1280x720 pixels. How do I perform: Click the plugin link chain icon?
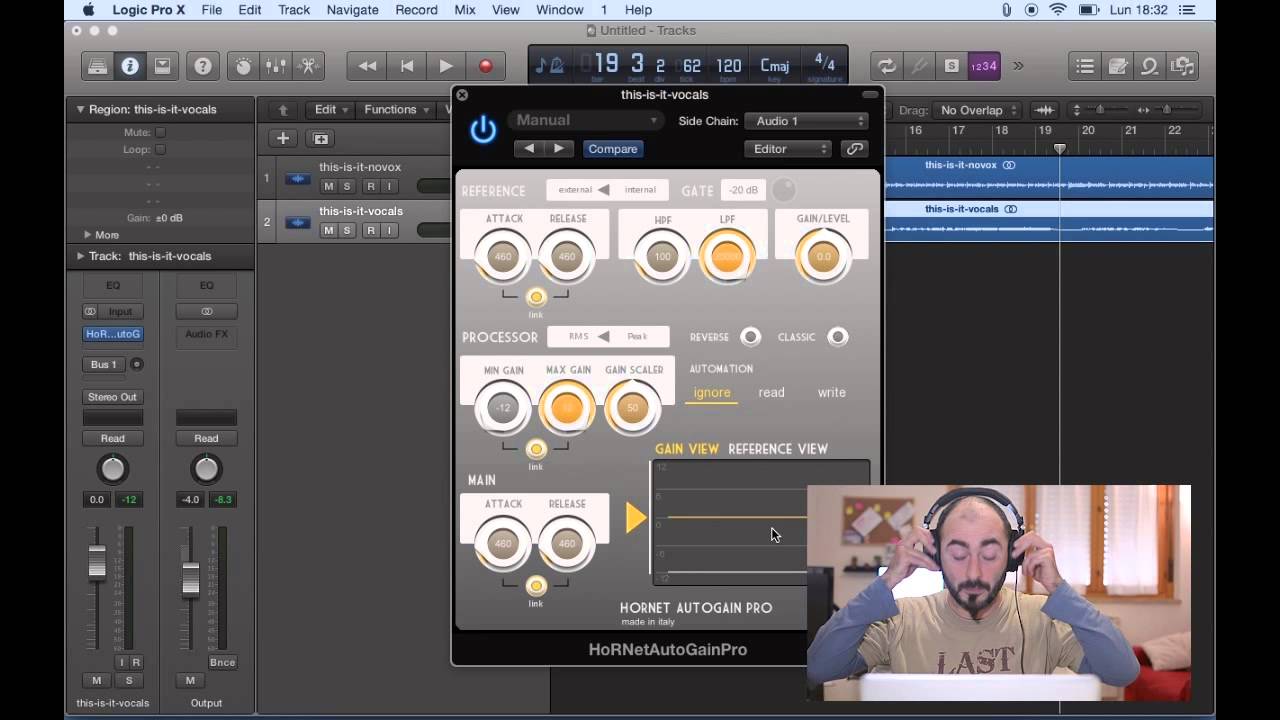(854, 148)
